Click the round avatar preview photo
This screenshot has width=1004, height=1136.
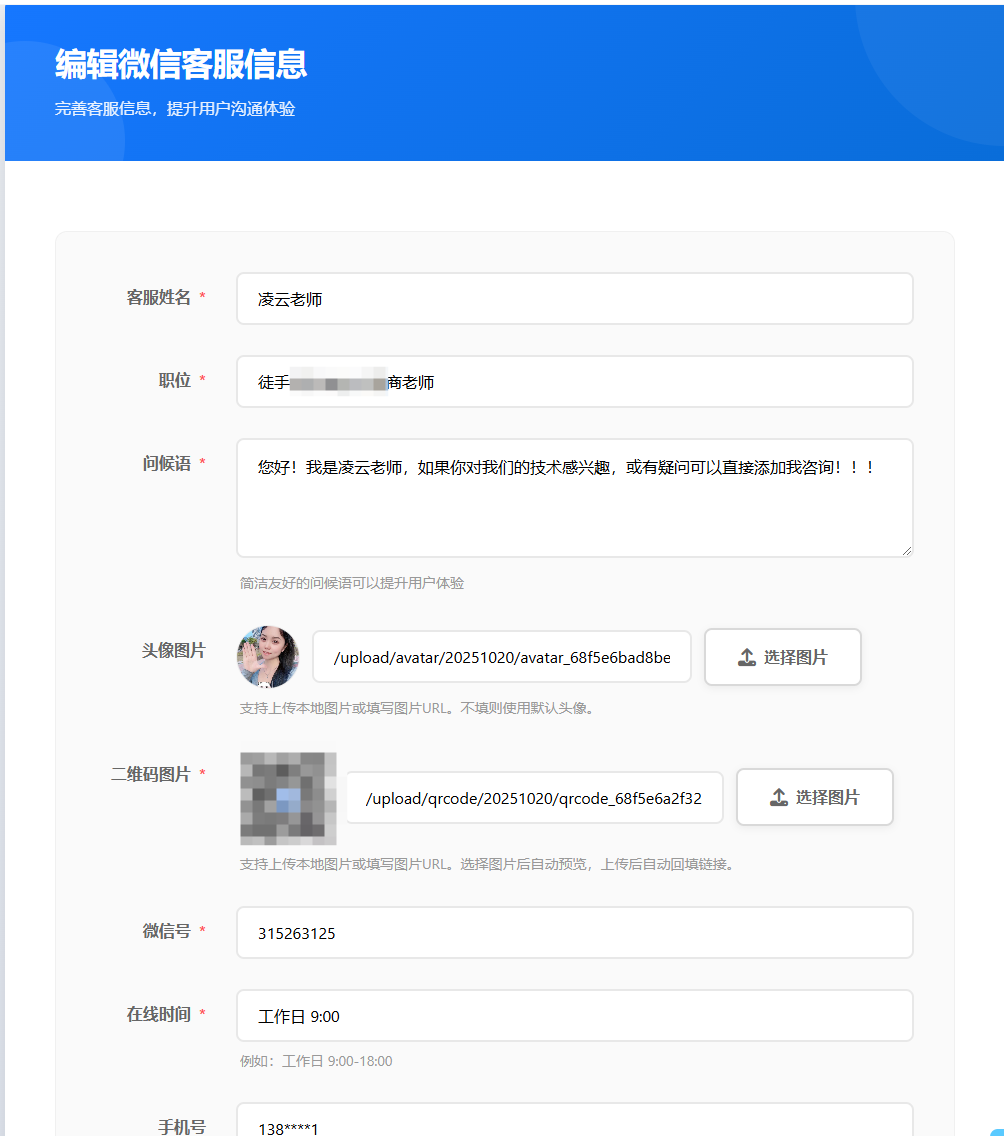pos(268,657)
